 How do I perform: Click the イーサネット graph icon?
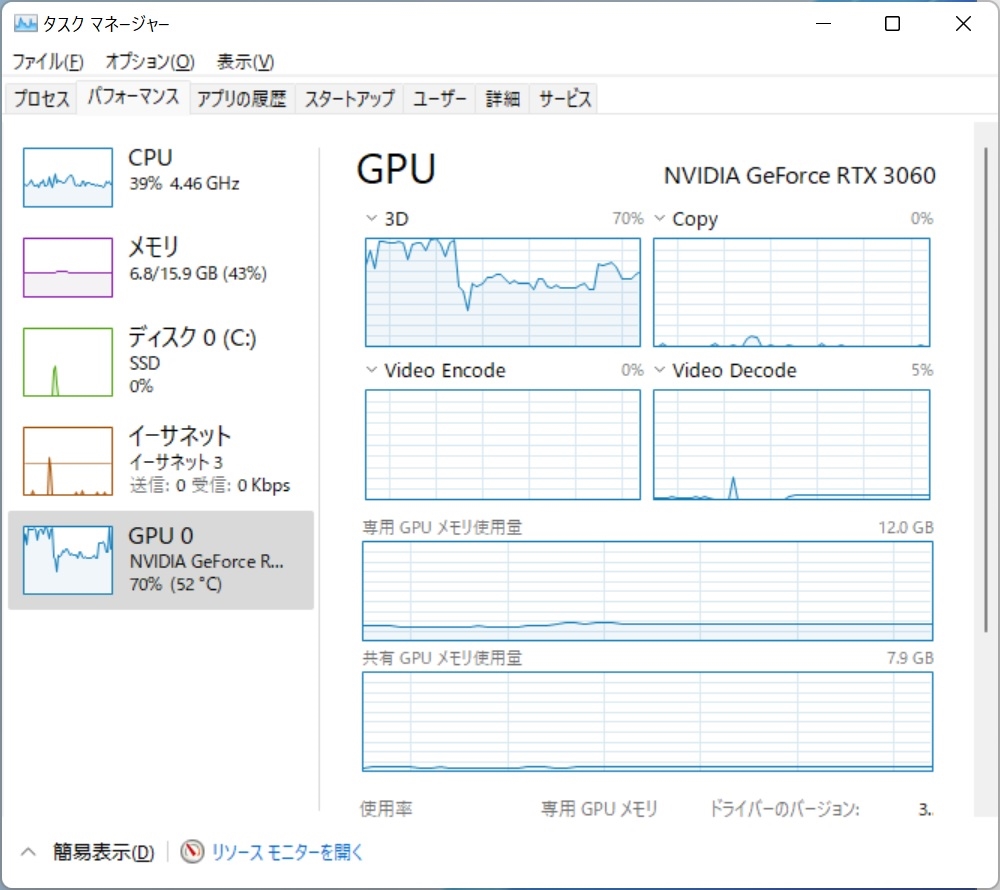click(x=68, y=462)
